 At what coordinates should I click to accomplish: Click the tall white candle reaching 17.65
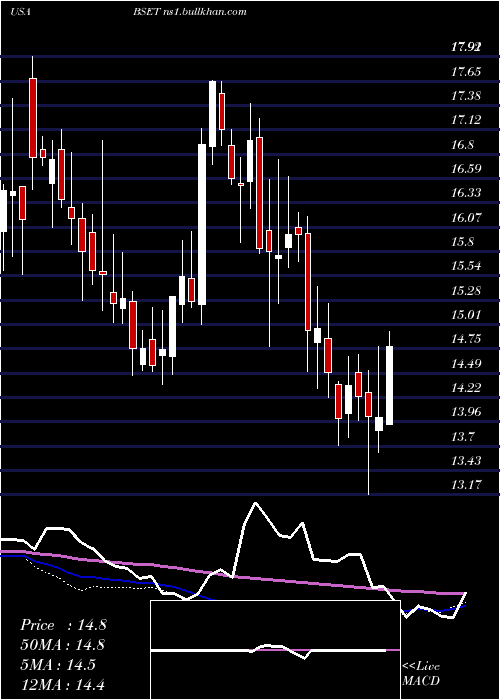(x=212, y=113)
